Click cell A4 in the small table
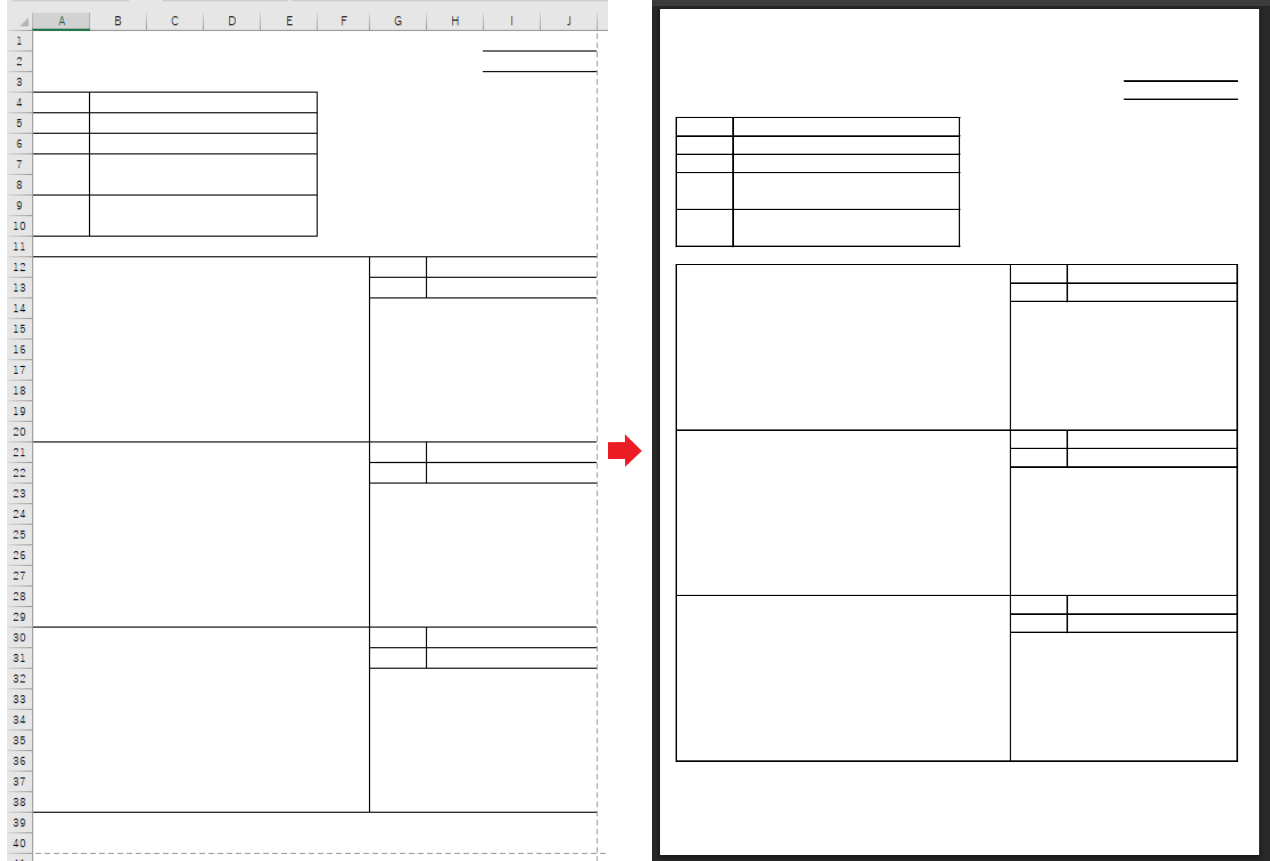 [61, 103]
